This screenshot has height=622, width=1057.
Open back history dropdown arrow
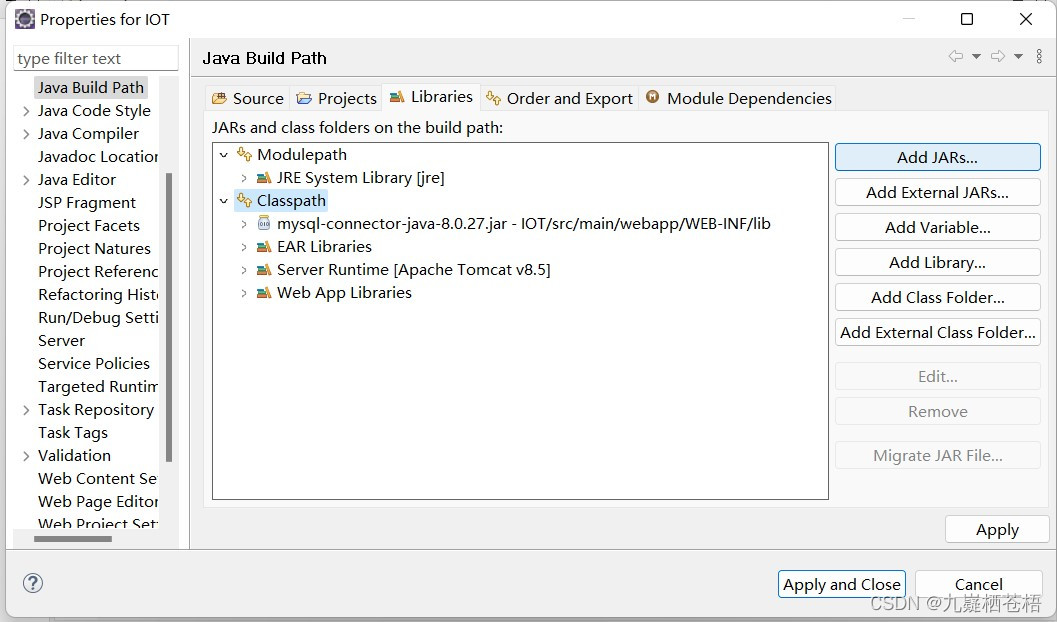pos(976,57)
